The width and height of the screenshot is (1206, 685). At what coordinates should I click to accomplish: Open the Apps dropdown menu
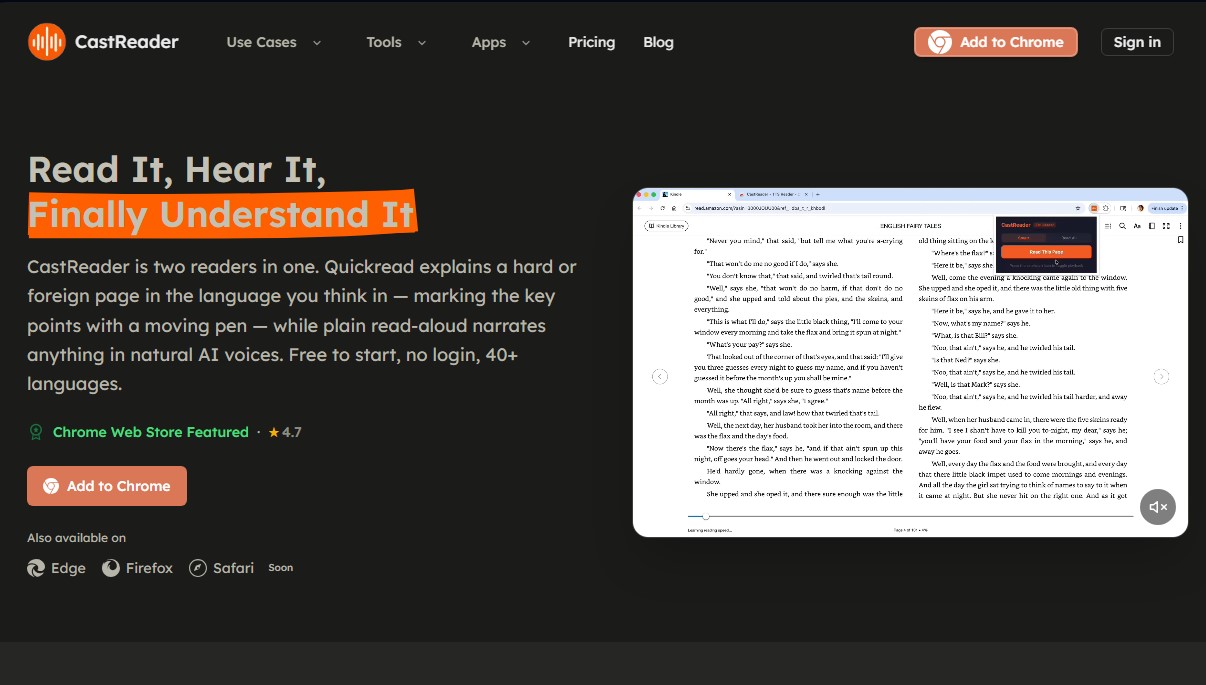(x=501, y=42)
